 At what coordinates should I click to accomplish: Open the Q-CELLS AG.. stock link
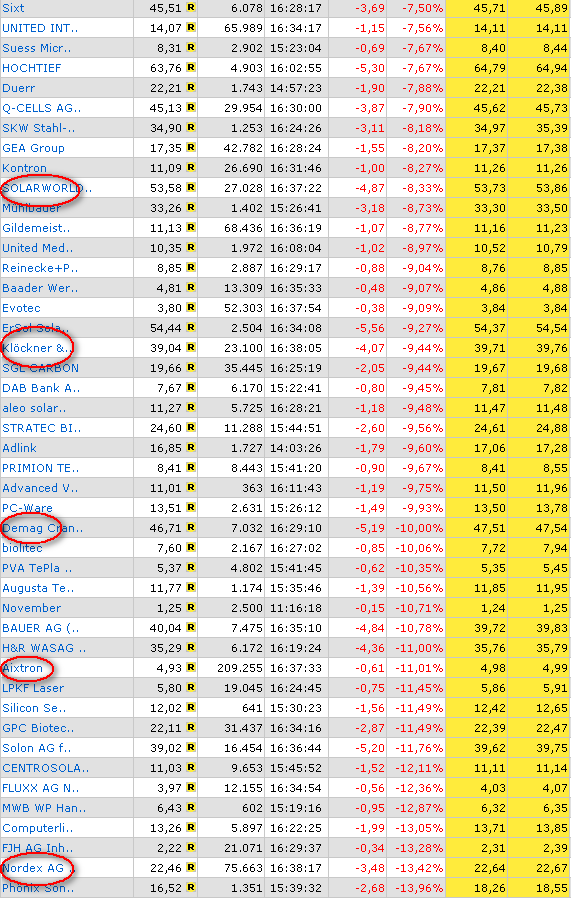(41, 108)
